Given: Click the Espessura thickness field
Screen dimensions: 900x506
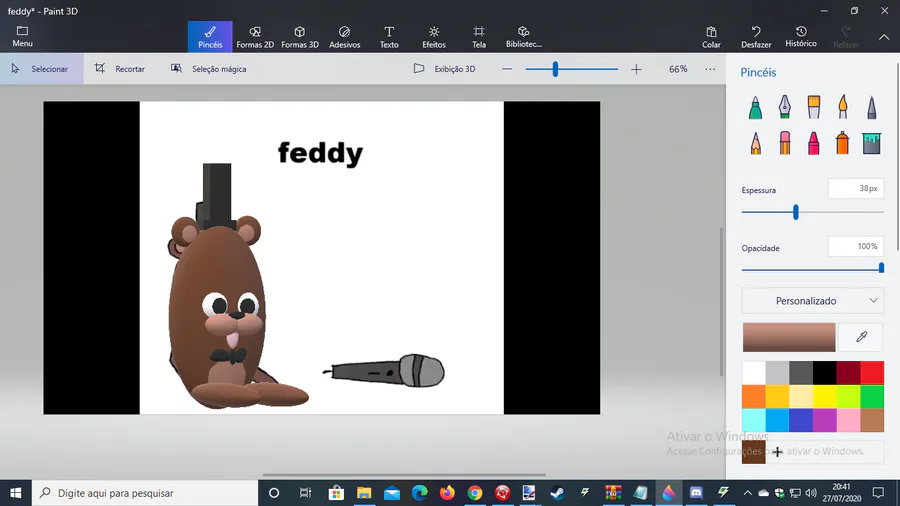Looking at the screenshot, I should pos(855,189).
